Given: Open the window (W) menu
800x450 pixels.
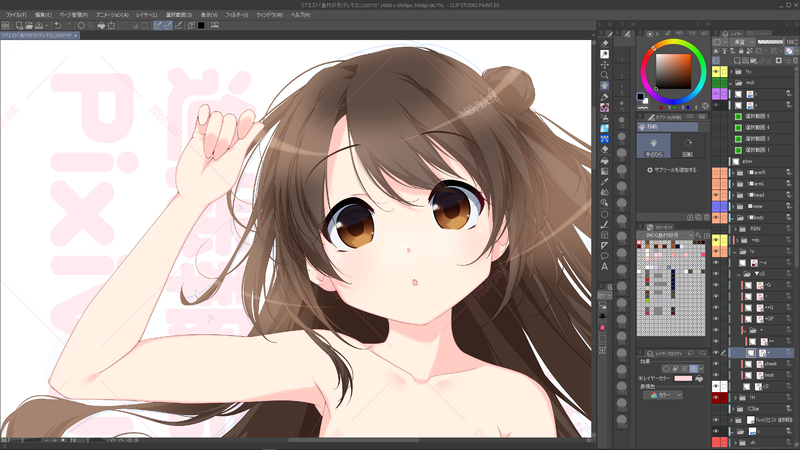Looking at the screenshot, I should (269, 15).
